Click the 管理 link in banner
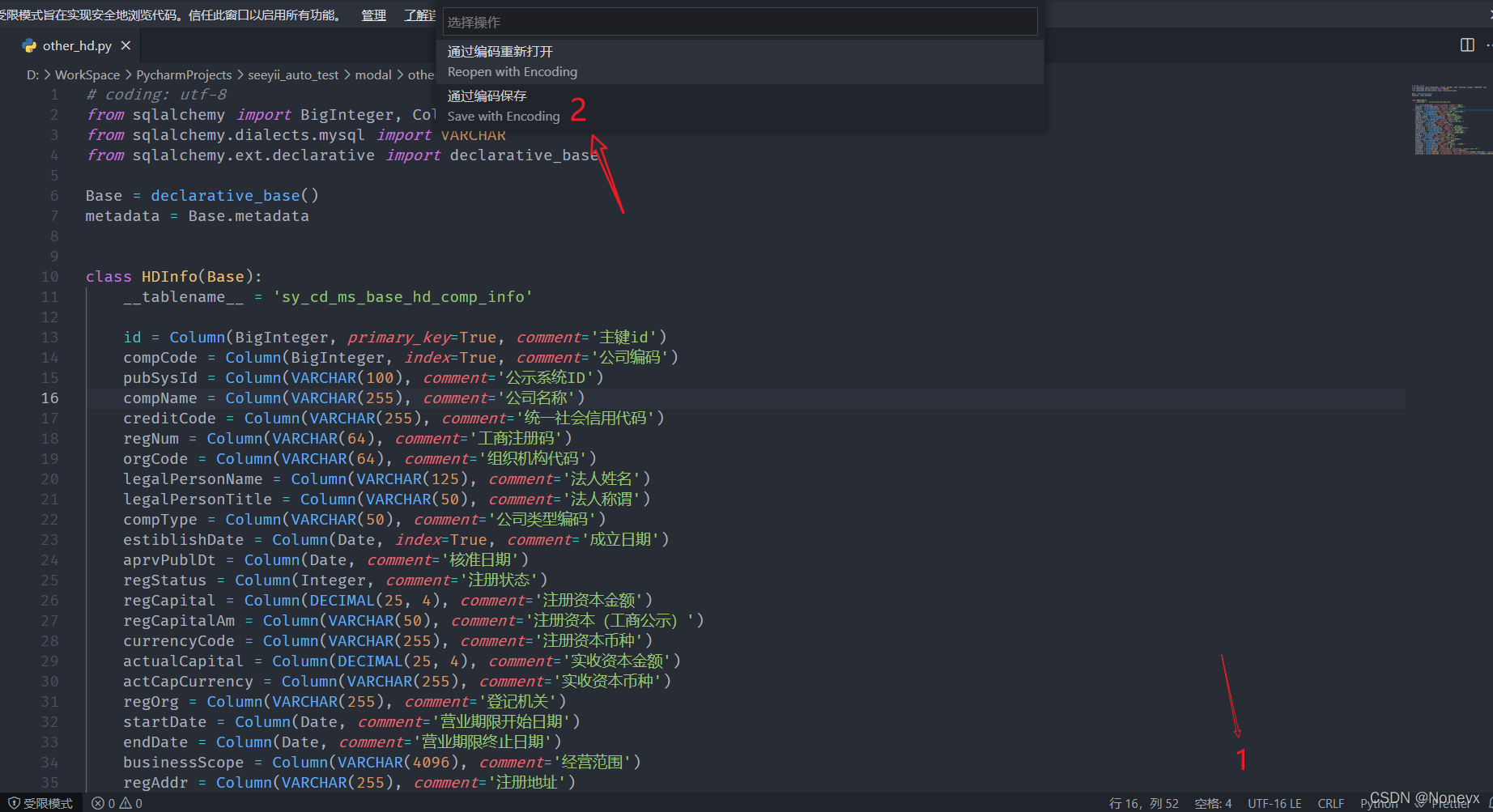The width and height of the screenshot is (1493, 812). click(373, 15)
